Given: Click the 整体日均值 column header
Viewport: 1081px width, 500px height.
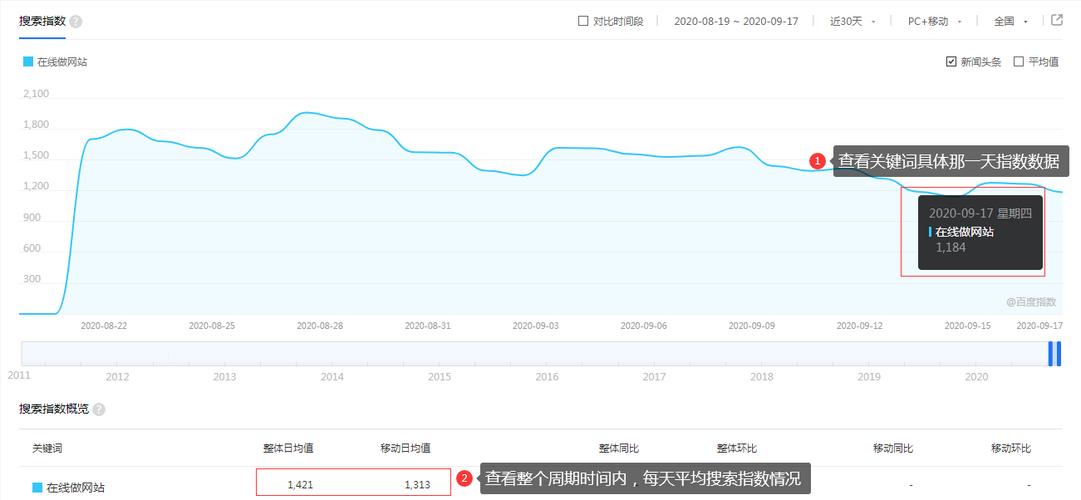Looking at the screenshot, I should (288, 448).
